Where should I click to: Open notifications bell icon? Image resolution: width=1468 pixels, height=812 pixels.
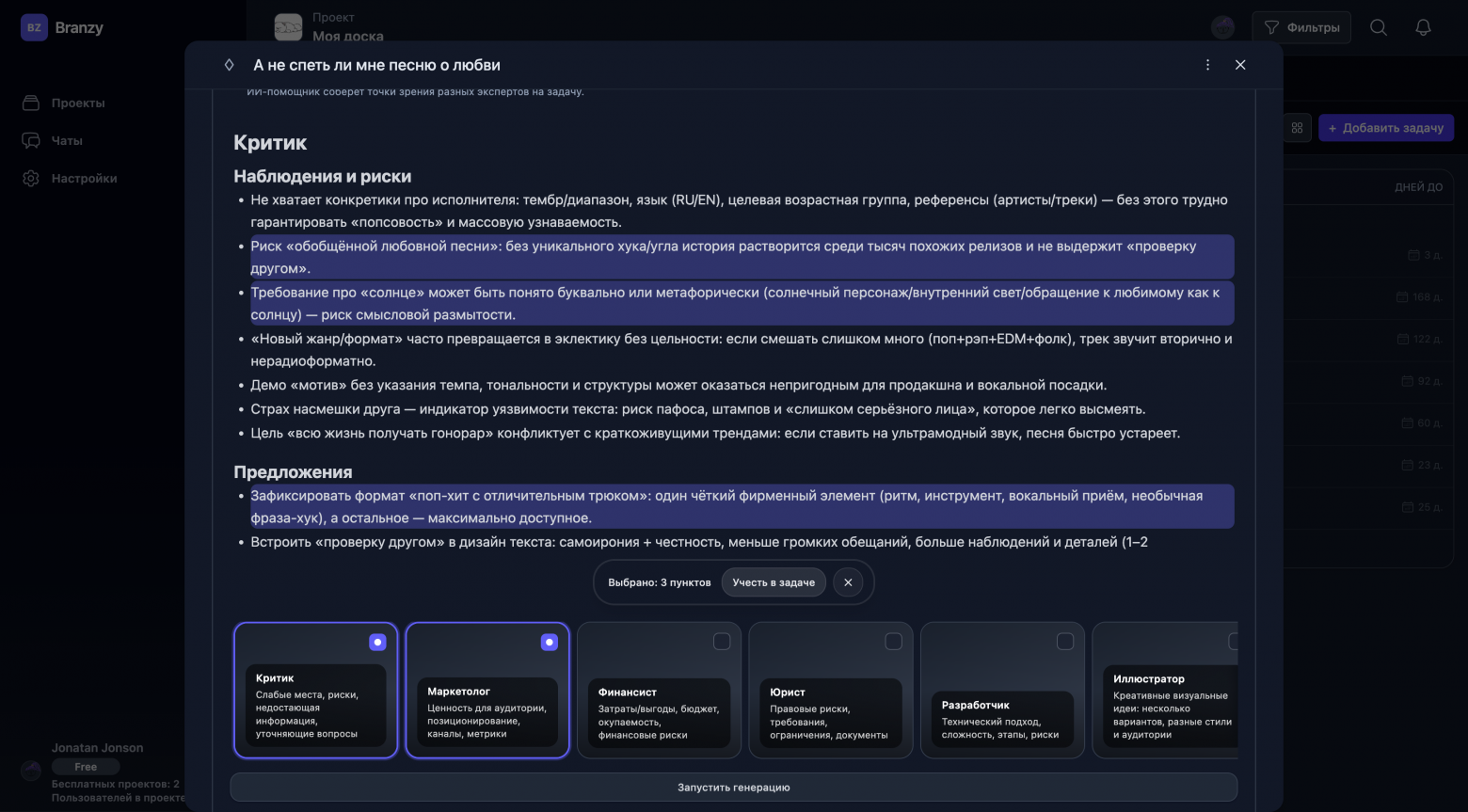pos(1423,27)
